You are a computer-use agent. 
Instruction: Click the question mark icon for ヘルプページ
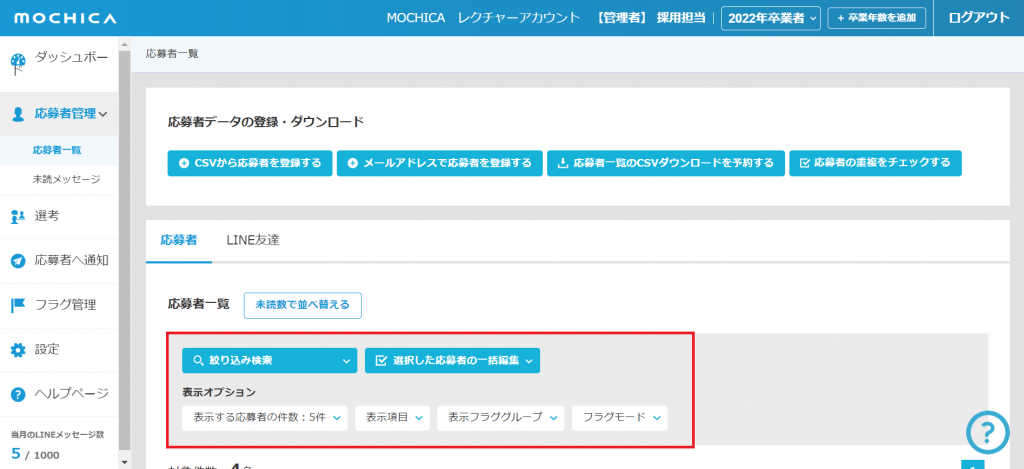click(x=17, y=394)
